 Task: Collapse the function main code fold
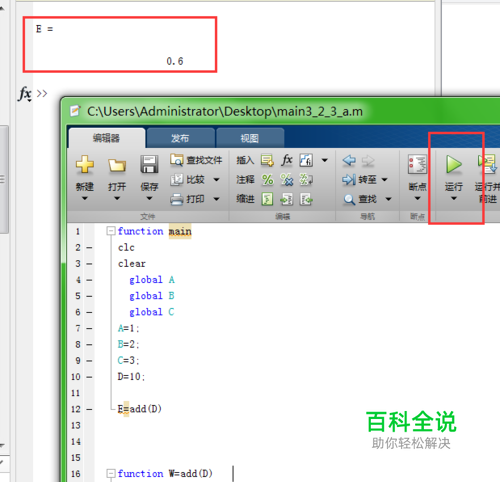pos(111,231)
